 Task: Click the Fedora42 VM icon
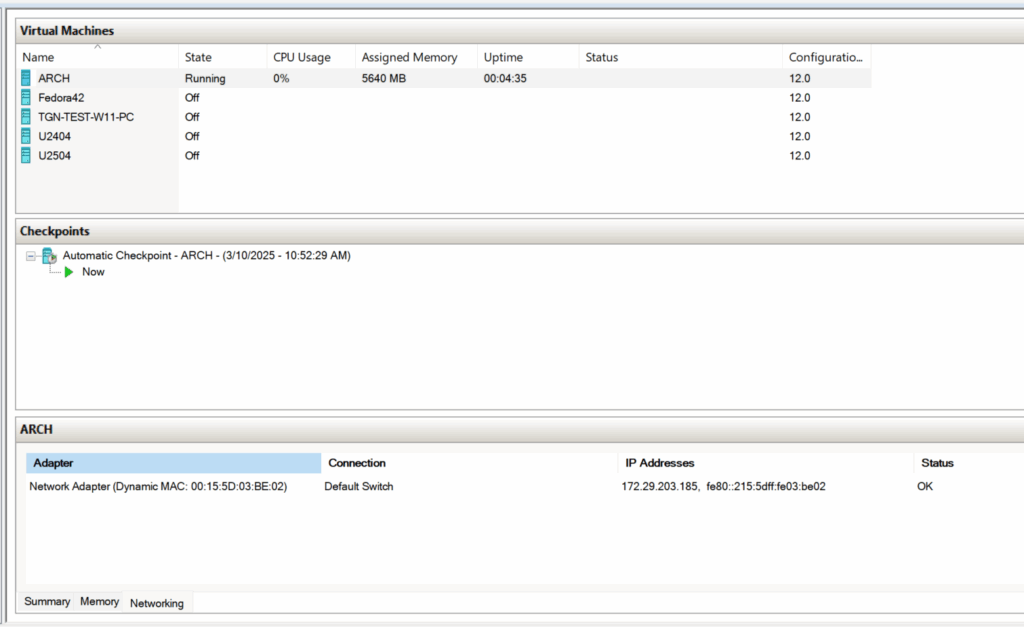[26, 97]
